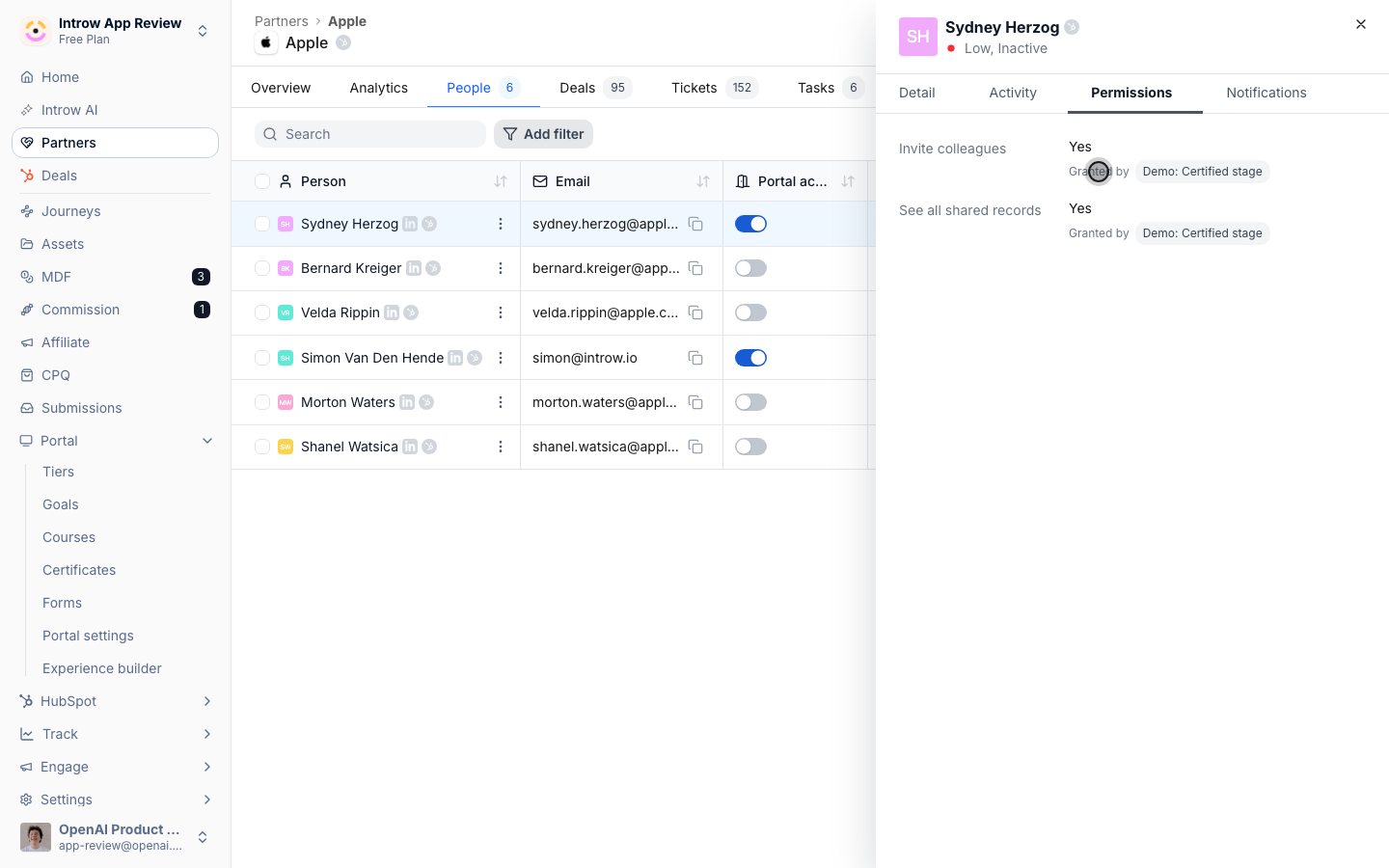Open Assets in the sidebar
Image resolution: width=1389 pixels, height=868 pixels.
point(115,244)
